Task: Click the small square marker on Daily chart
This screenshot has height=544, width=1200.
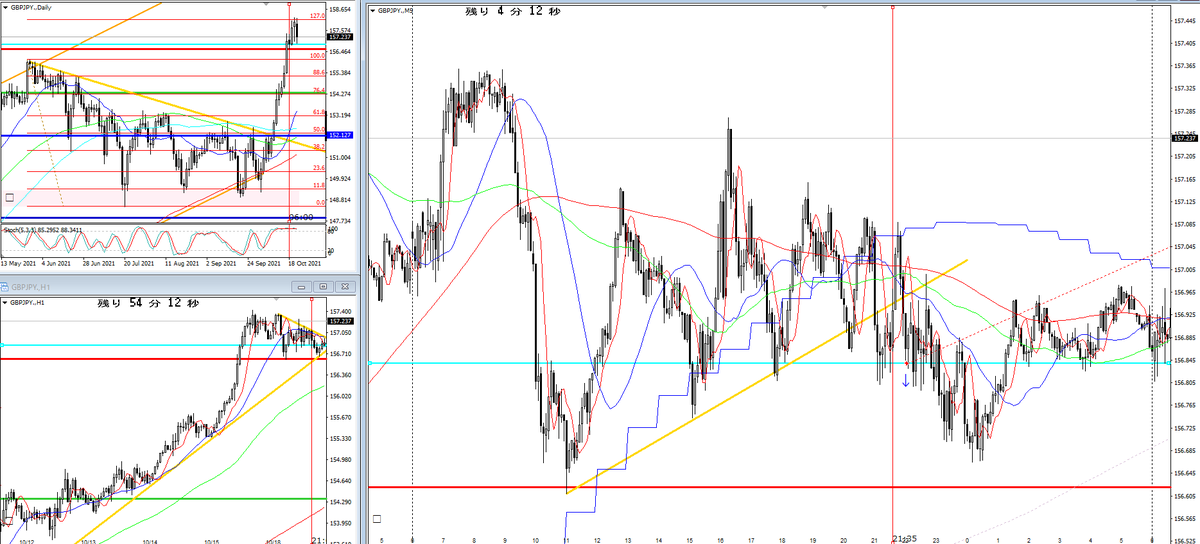Action: point(9,197)
